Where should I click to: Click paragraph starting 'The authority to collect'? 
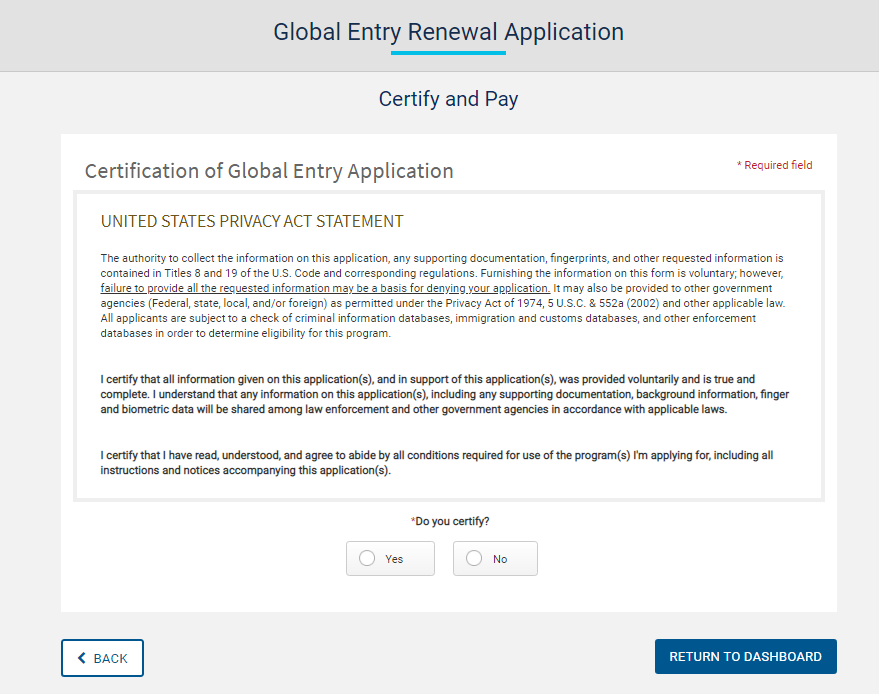click(x=443, y=295)
